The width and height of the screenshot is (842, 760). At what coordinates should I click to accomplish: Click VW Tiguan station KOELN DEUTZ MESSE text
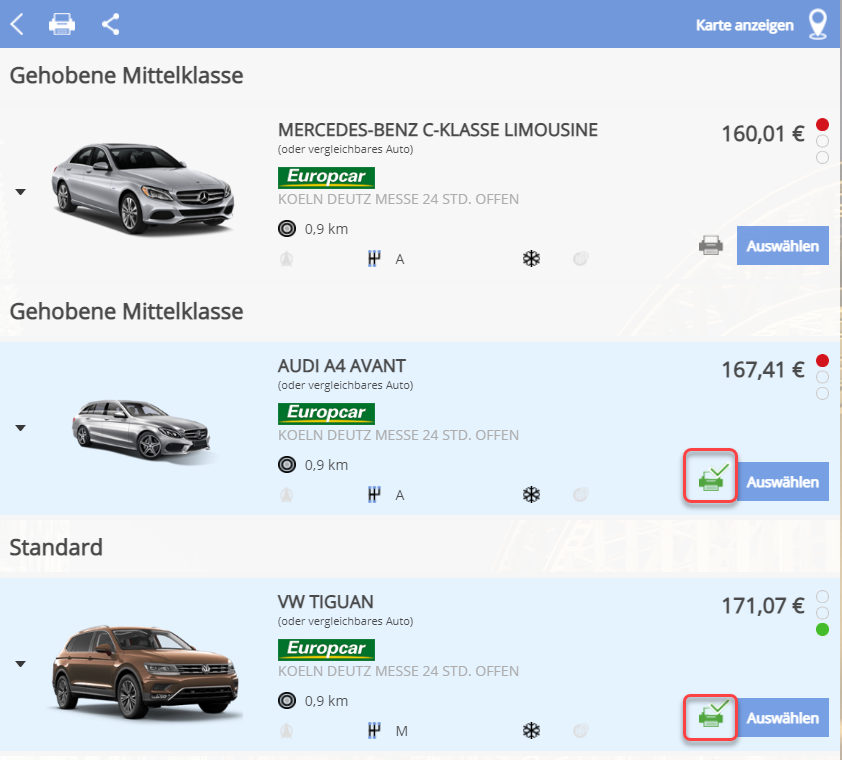(x=398, y=671)
